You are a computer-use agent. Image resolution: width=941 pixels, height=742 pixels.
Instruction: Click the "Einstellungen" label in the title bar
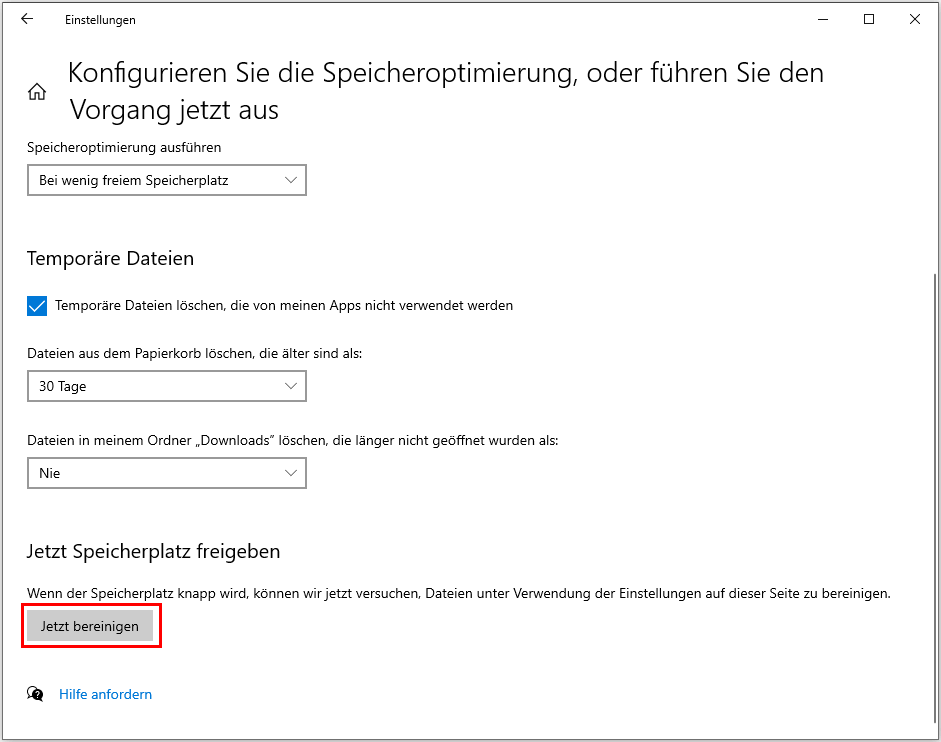(x=100, y=19)
